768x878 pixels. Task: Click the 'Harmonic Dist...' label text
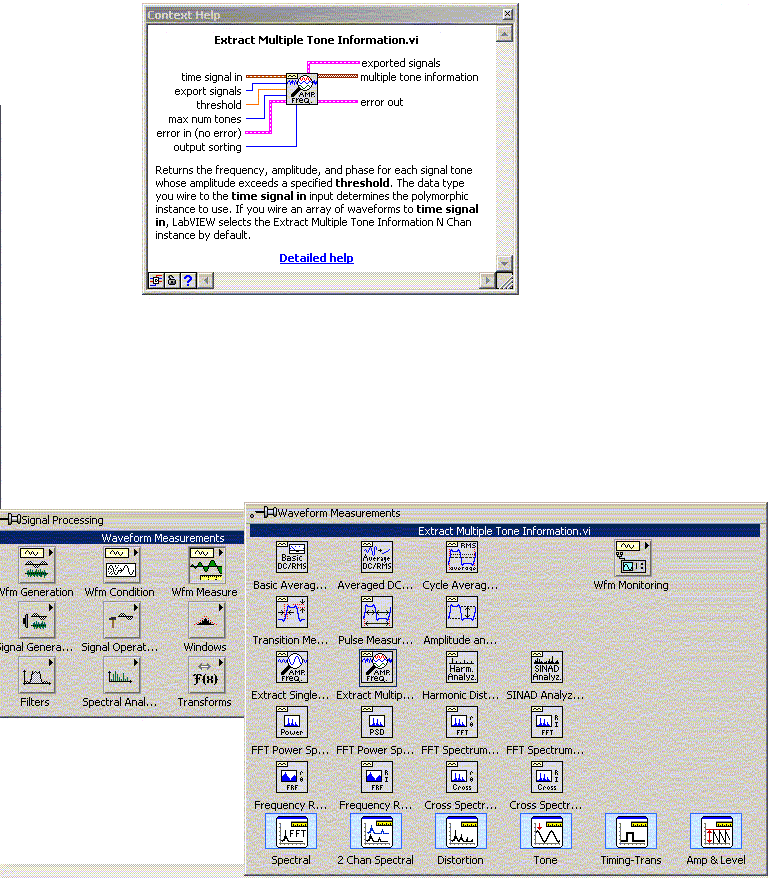460,695
